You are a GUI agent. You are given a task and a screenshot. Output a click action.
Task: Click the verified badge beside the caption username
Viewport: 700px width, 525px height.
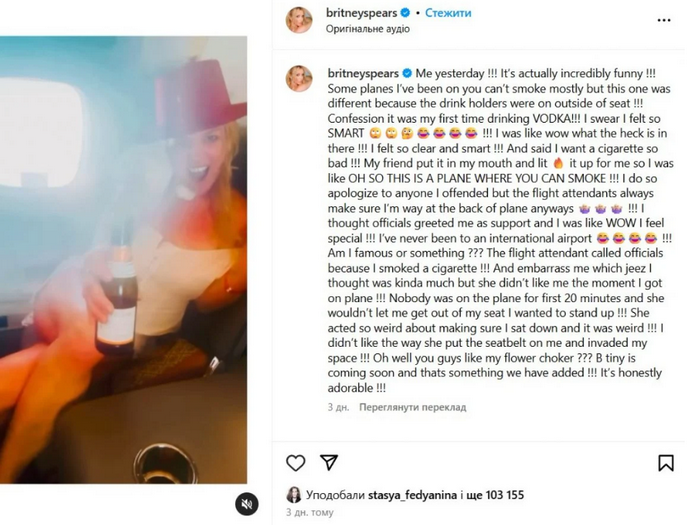coord(407,73)
